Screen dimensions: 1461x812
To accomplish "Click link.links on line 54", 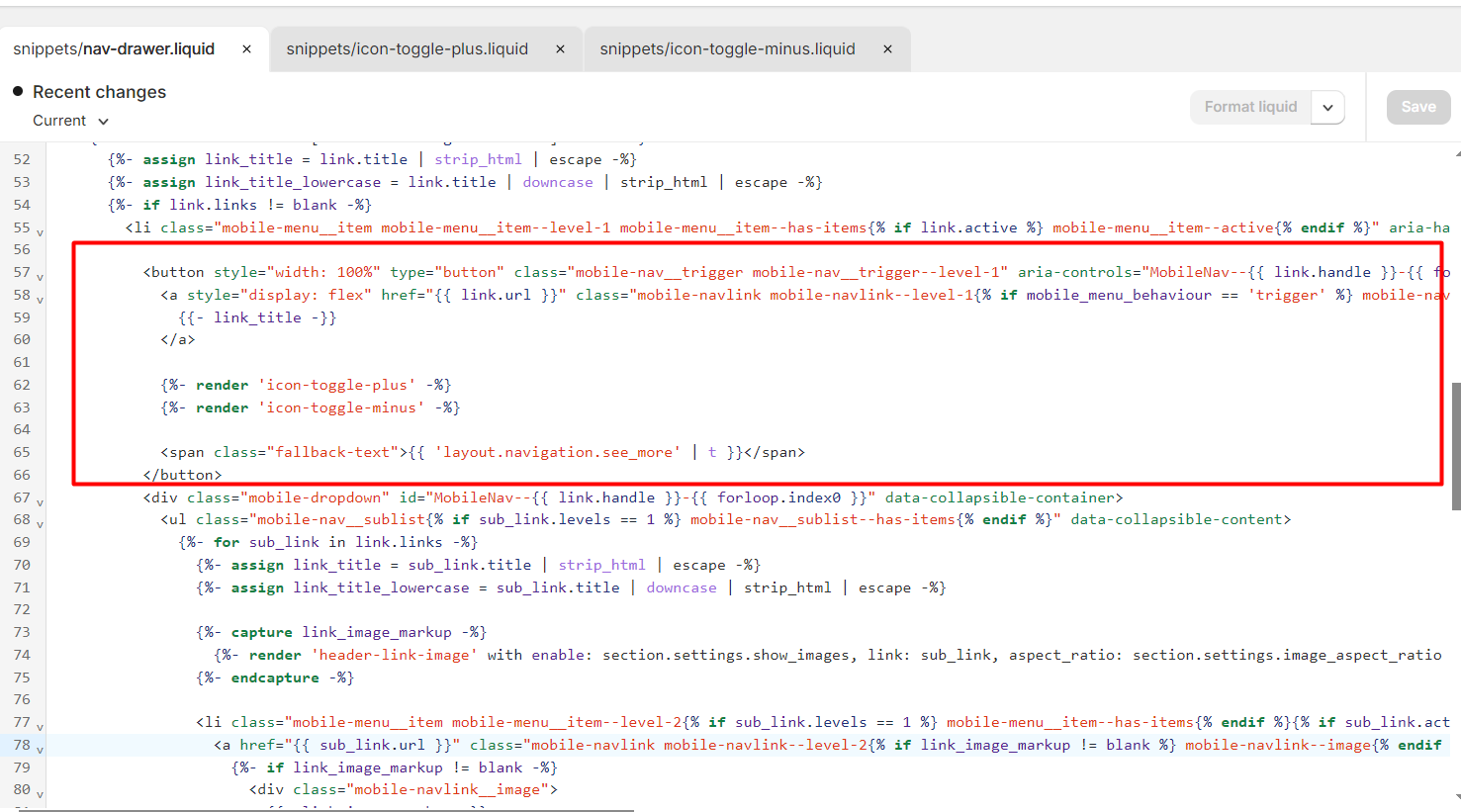I will [x=214, y=205].
